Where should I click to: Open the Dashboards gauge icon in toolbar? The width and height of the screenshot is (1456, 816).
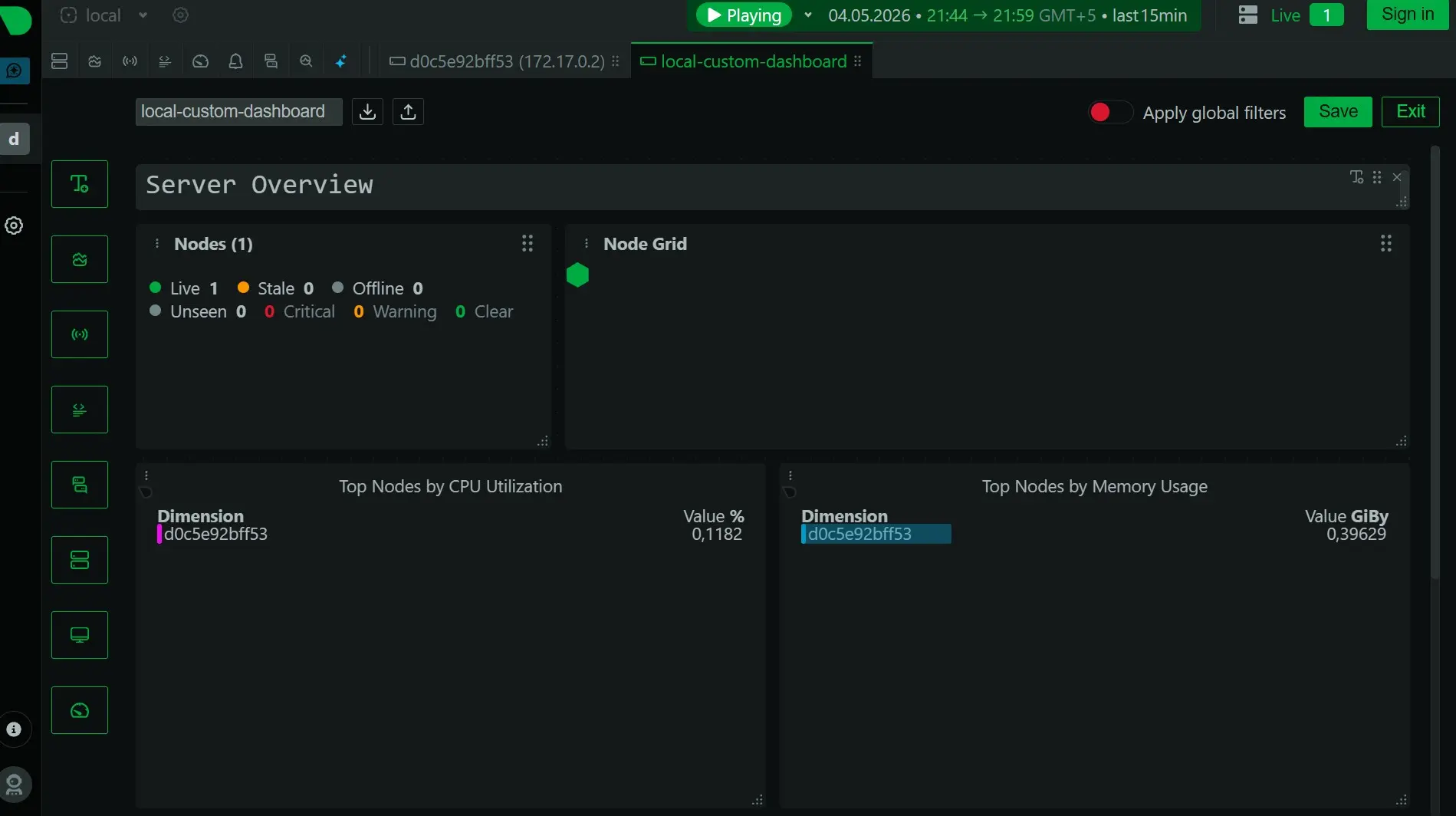click(x=200, y=61)
